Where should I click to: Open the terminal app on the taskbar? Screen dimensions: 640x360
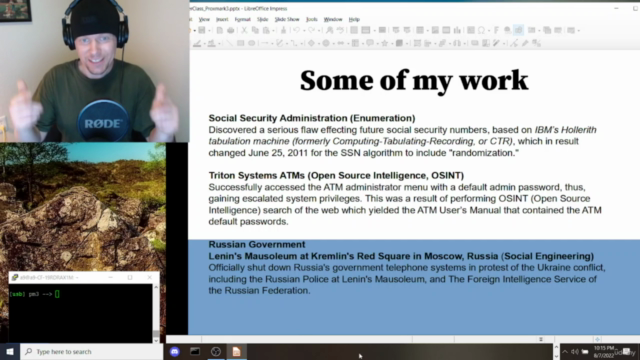click(x=195, y=351)
